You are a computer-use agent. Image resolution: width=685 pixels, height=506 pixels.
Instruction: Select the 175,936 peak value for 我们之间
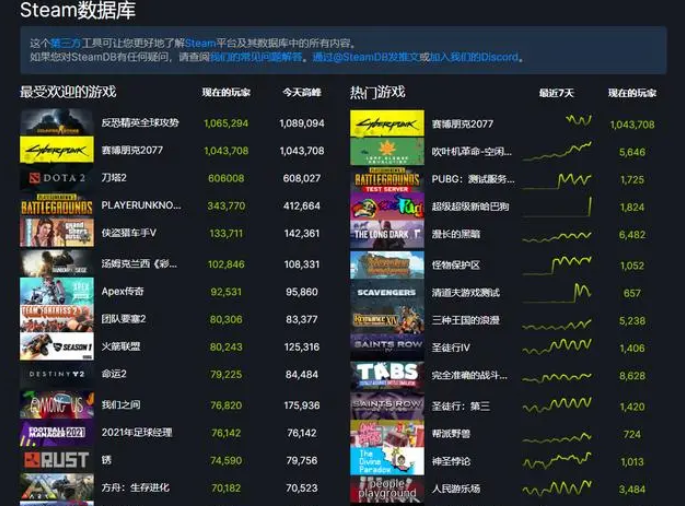tap(301, 405)
